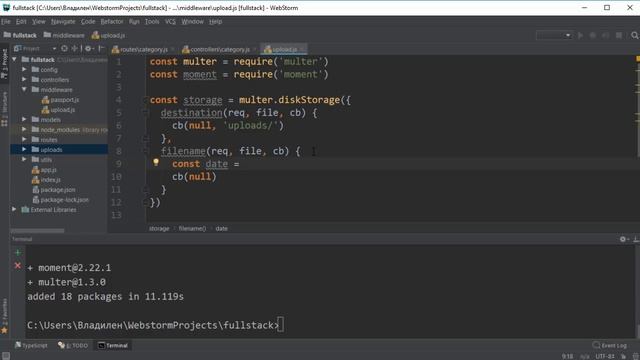Click the upload.js breadcrumb in navigation bar
The height and width of the screenshot is (360, 640).
pyautogui.click(x=108, y=36)
